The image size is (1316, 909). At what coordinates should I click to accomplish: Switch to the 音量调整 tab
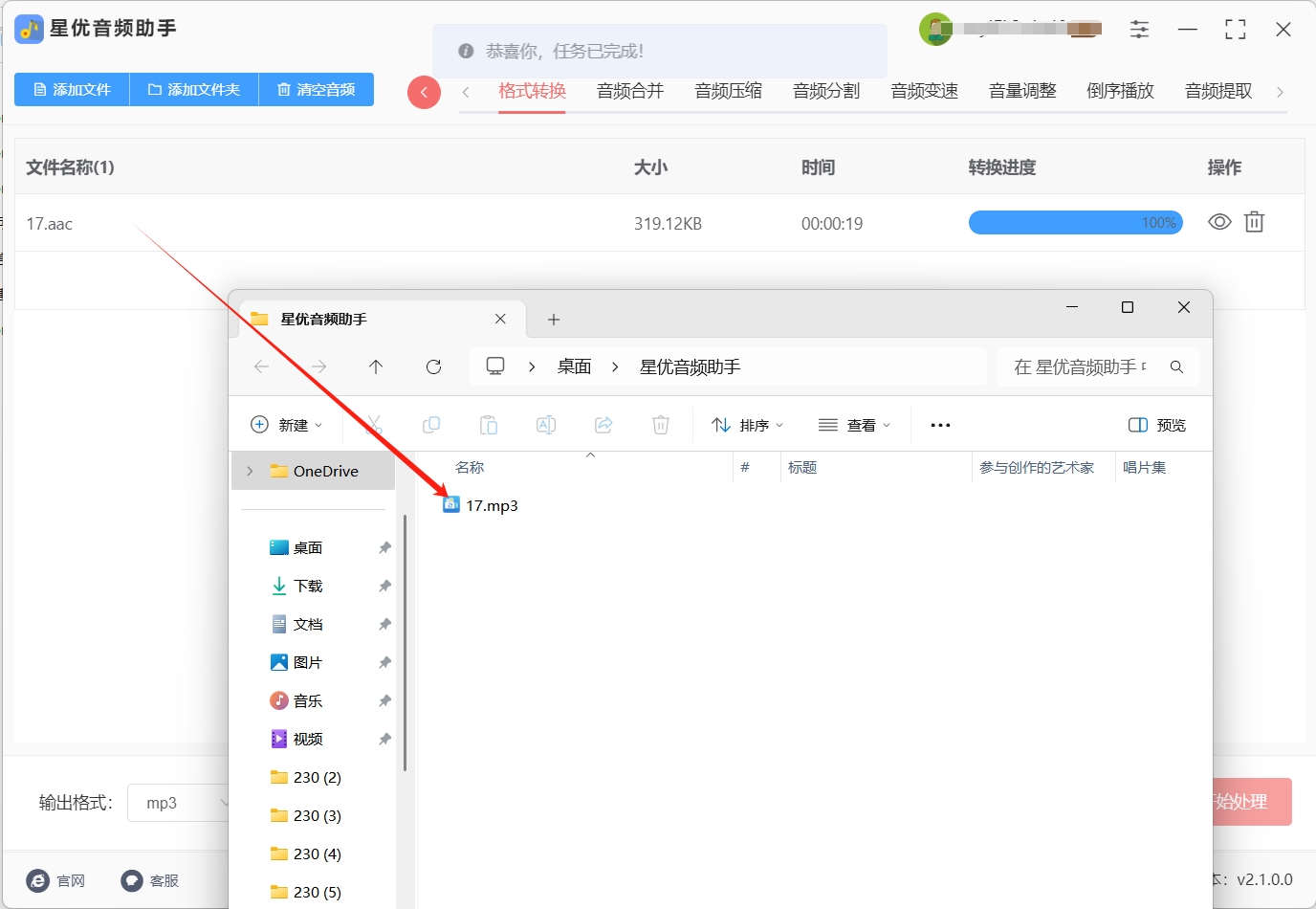point(1022,91)
